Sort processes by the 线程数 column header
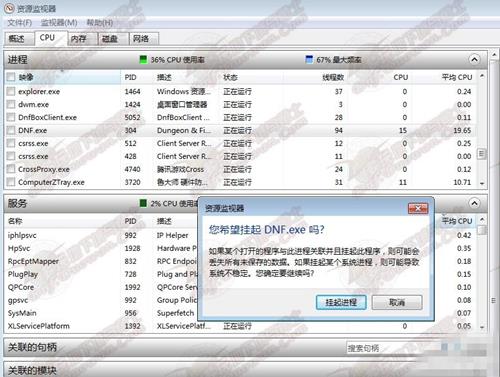This screenshot has width=500, height=377. pyautogui.click(x=333, y=77)
